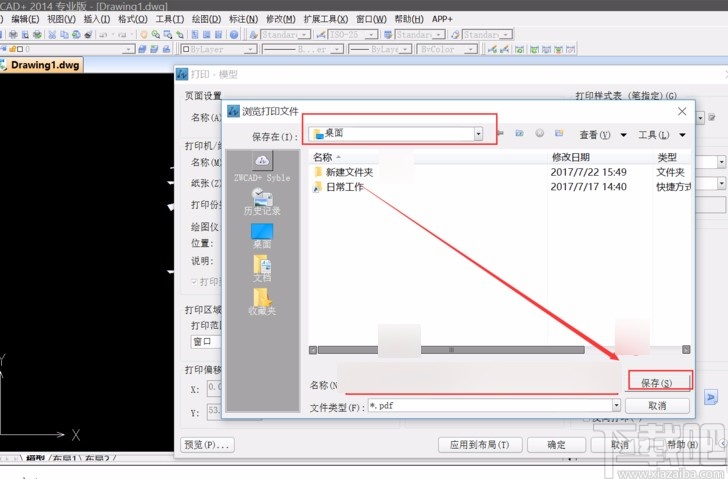This screenshot has height=479, width=728.
Task: Open 收藏夹 location in sidebar
Action: click(x=262, y=302)
